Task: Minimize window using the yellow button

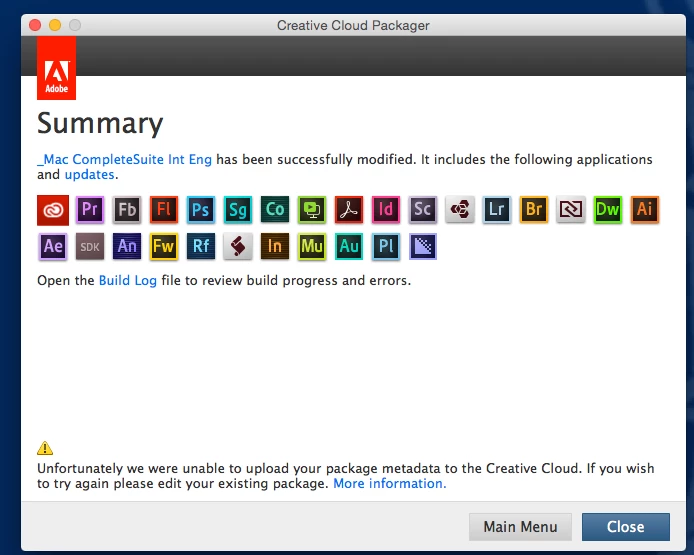Action: point(55,25)
